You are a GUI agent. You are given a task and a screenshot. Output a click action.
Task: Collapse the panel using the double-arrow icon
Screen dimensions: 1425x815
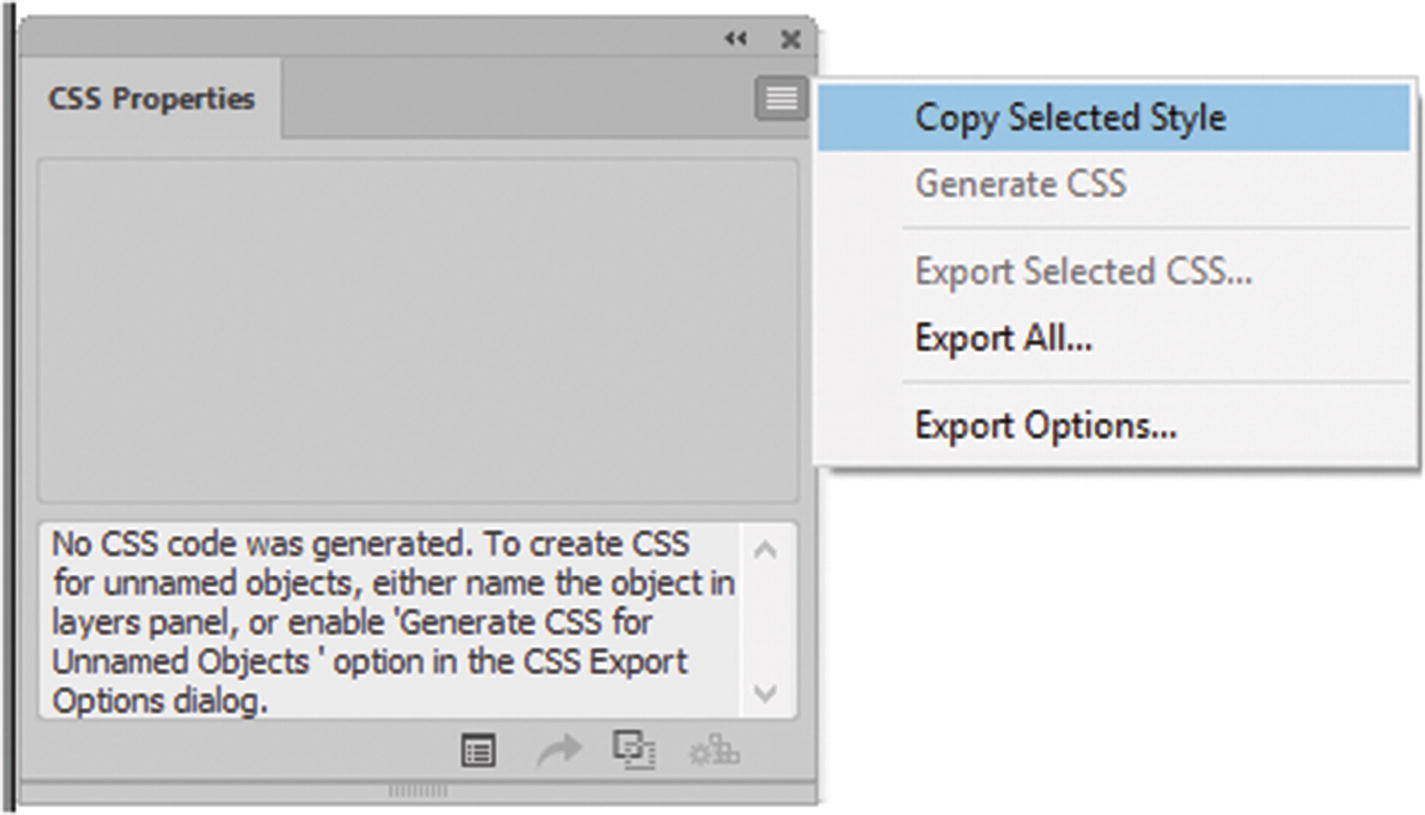[736, 39]
